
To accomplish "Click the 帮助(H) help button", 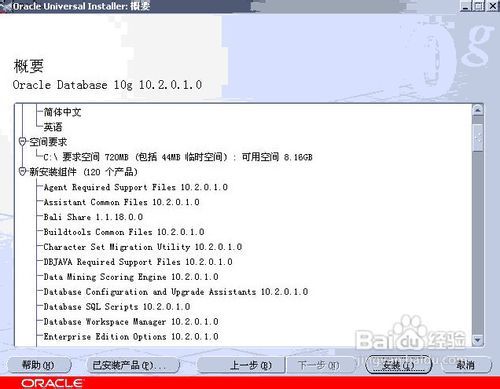I will click(39, 365).
